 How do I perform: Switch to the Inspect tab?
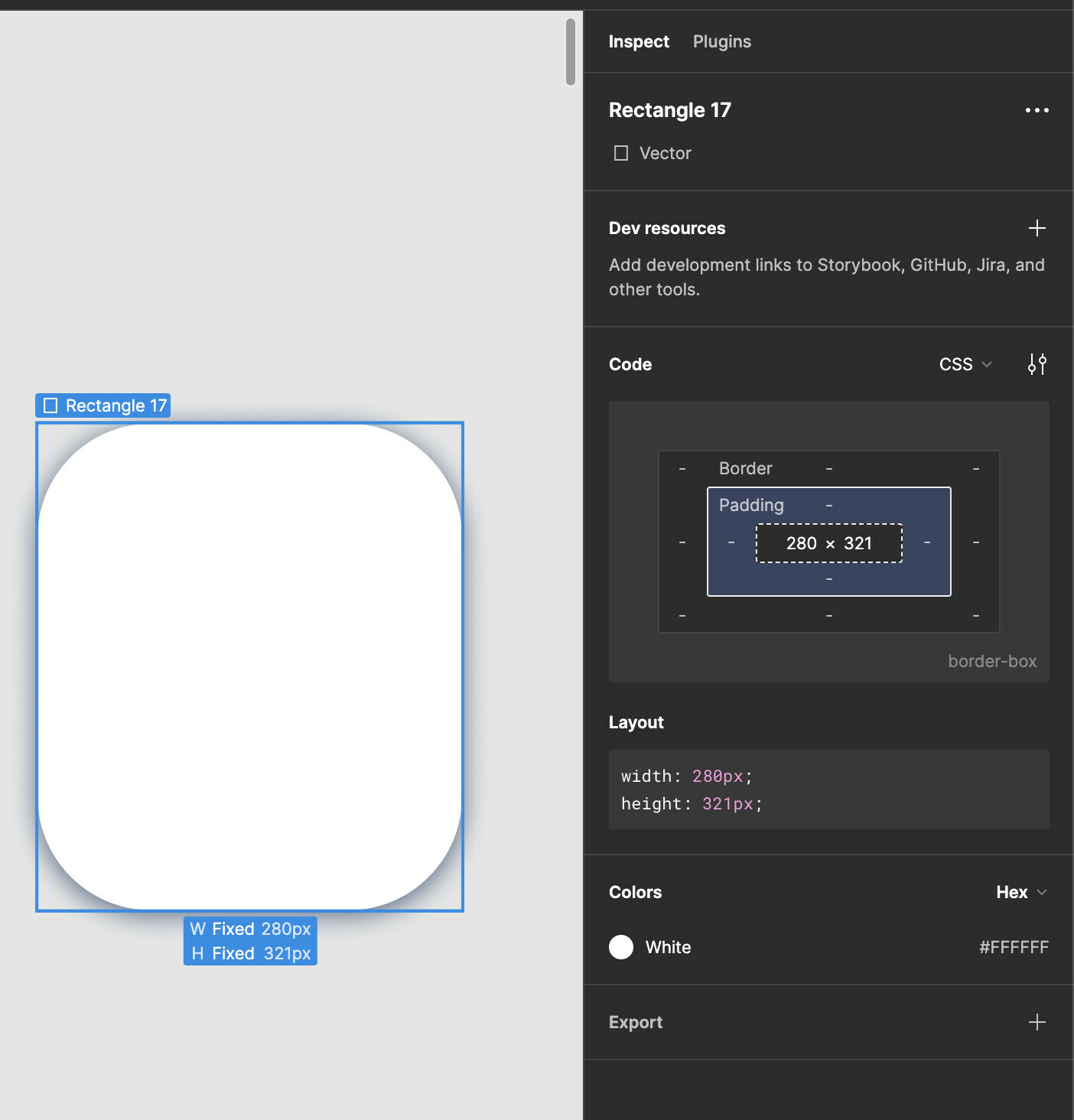[x=639, y=41]
